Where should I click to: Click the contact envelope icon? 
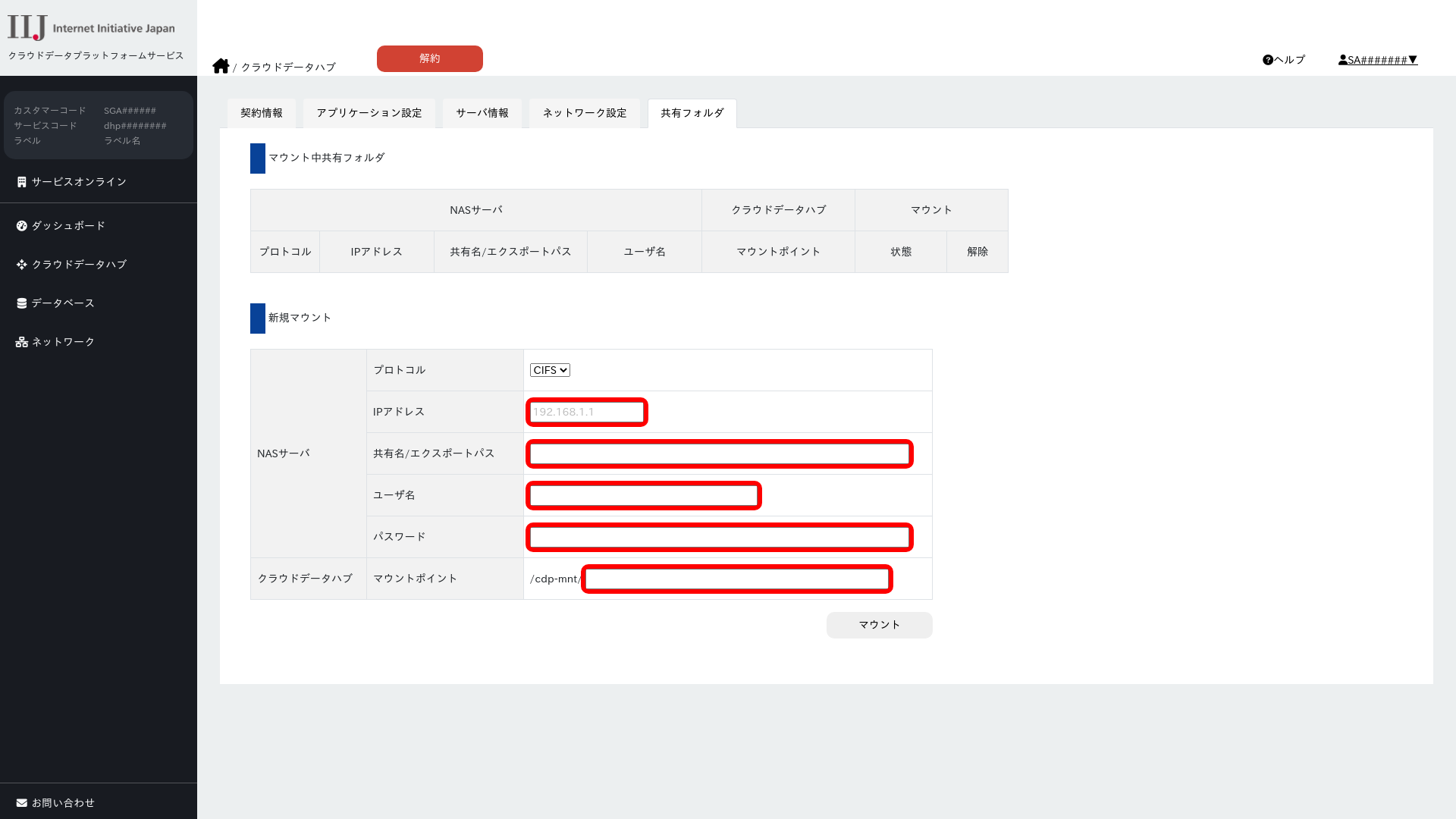[x=21, y=803]
